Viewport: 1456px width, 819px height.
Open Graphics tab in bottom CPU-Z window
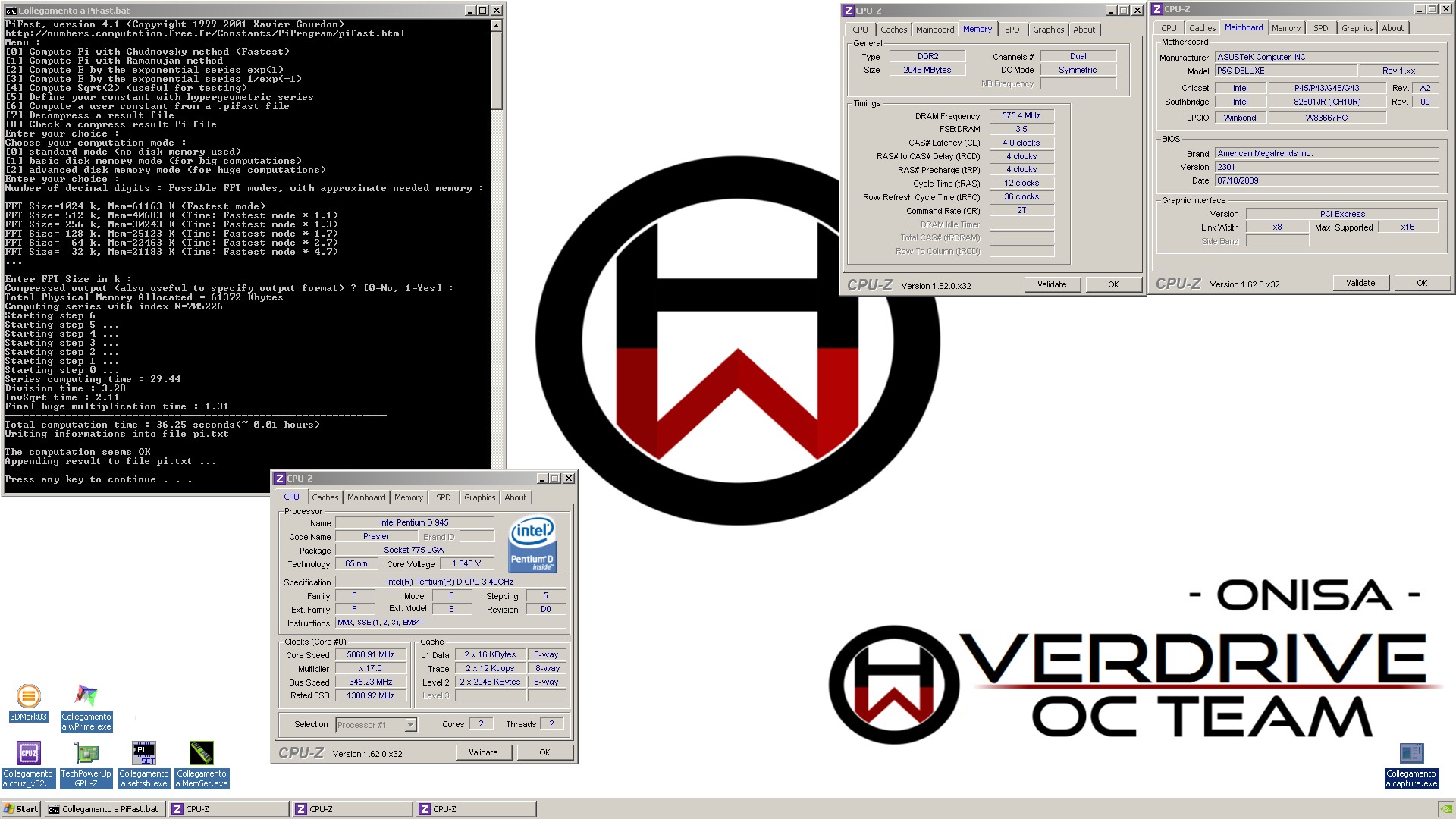coord(480,497)
